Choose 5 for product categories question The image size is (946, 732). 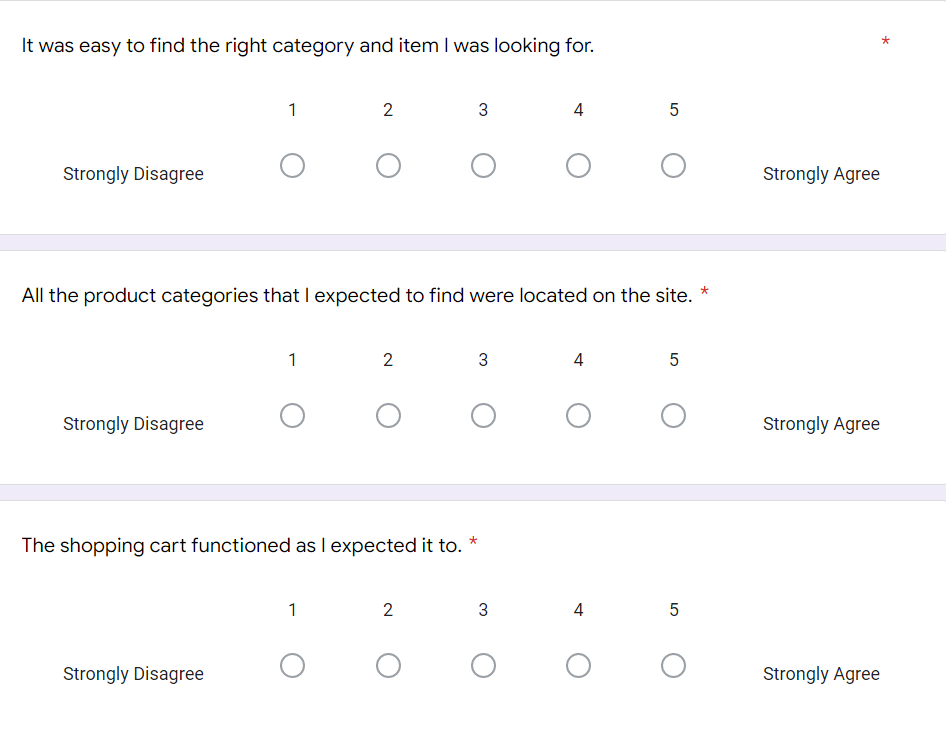click(x=673, y=415)
